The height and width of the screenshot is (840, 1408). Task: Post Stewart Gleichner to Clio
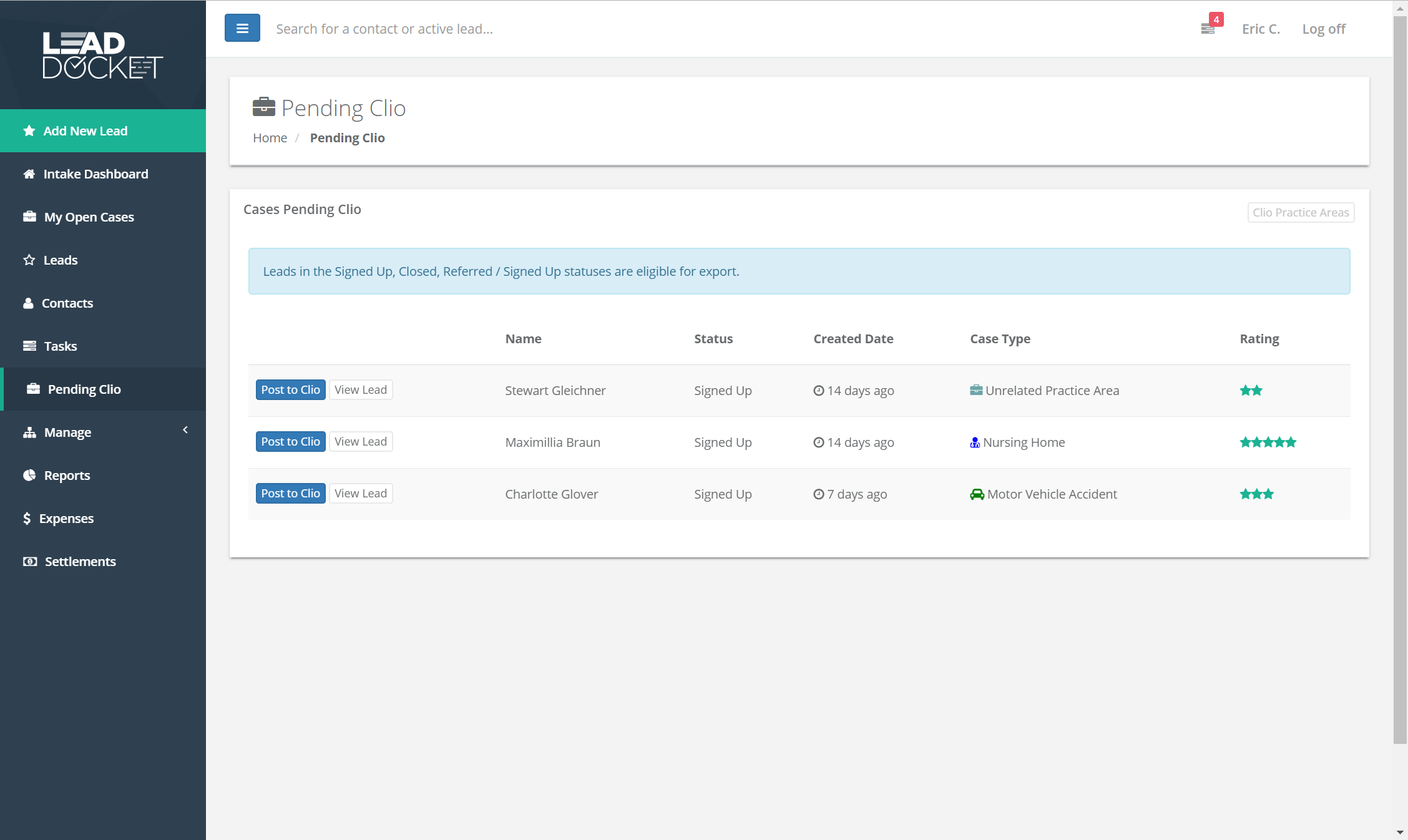(290, 390)
